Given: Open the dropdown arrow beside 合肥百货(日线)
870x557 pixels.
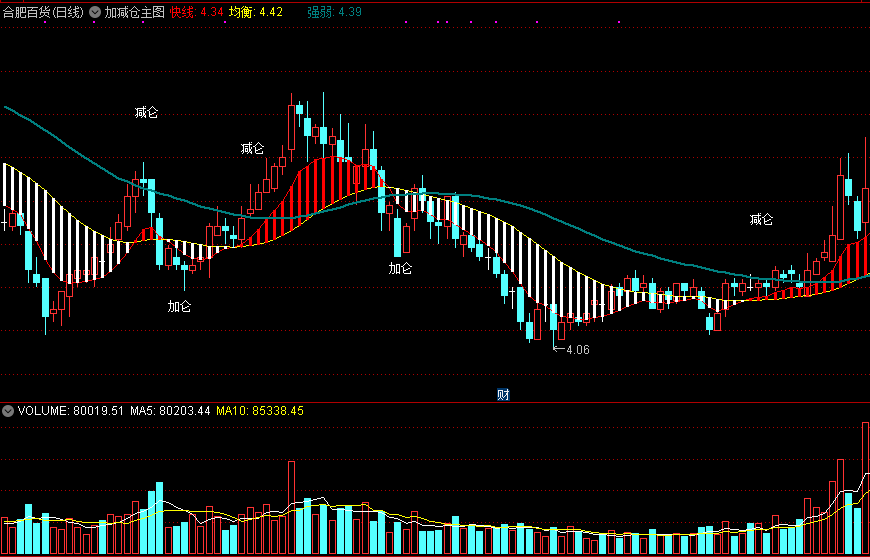Looking at the screenshot, I should pos(95,12).
